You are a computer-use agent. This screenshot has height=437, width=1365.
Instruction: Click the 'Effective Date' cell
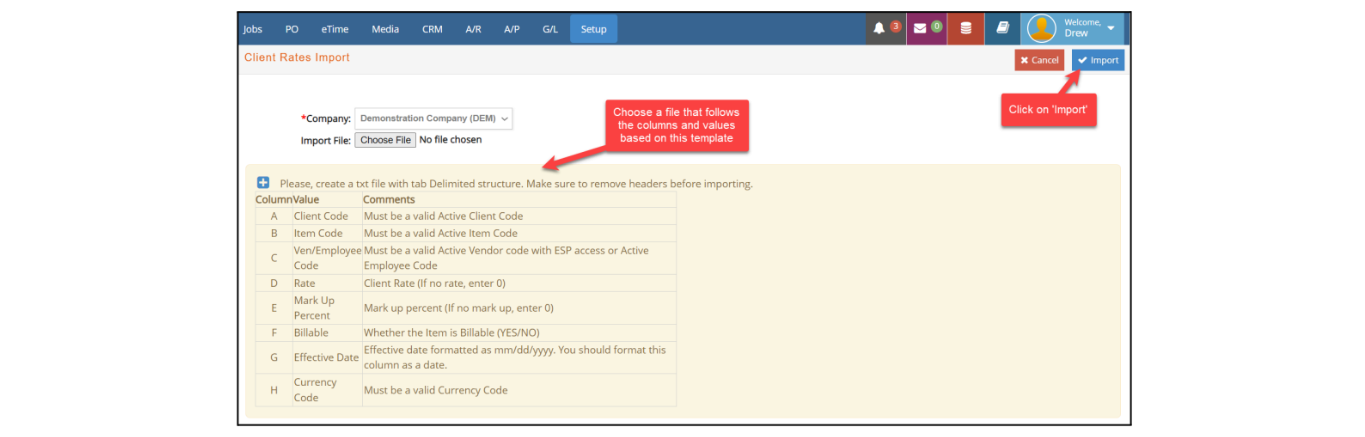coord(327,358)
